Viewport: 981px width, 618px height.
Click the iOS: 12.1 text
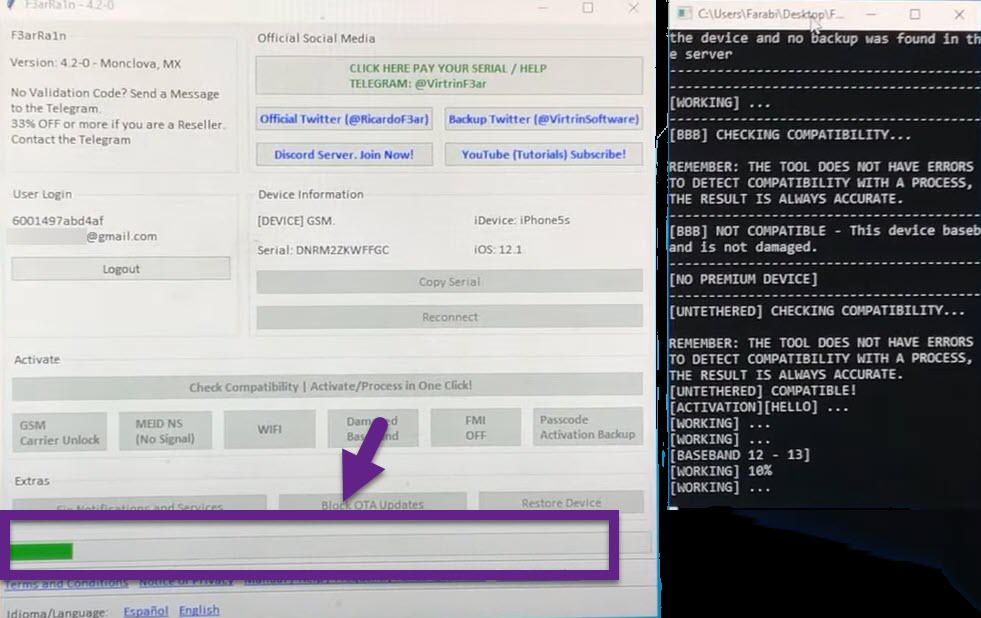pos(498,250)
